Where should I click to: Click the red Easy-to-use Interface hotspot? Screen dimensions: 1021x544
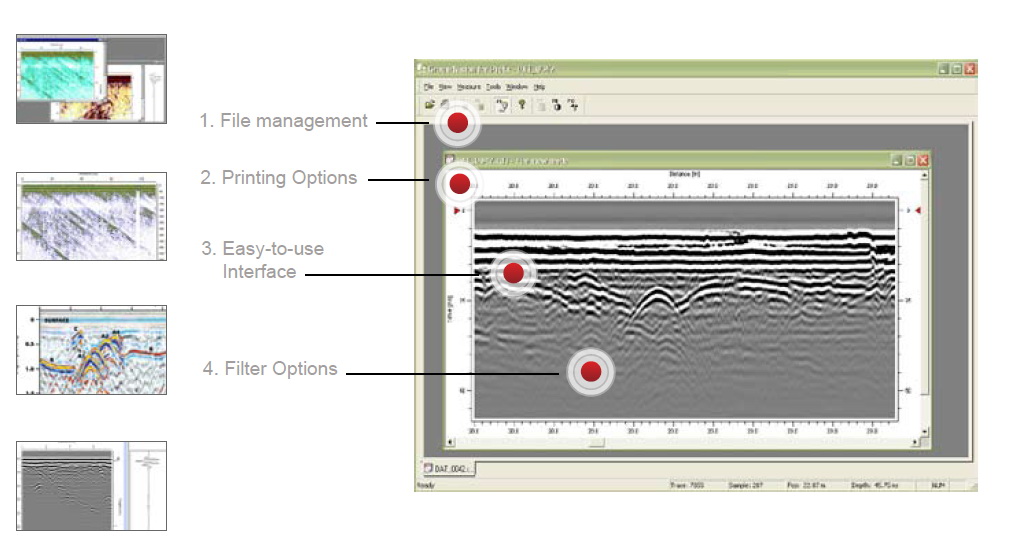click(513, 273)
